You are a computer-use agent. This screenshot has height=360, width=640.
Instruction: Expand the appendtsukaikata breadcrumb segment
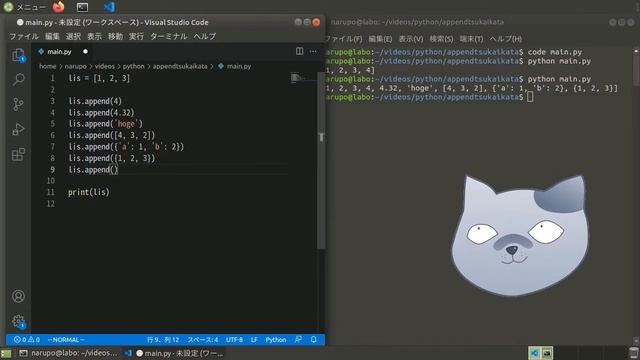click(x=180, y=66)
